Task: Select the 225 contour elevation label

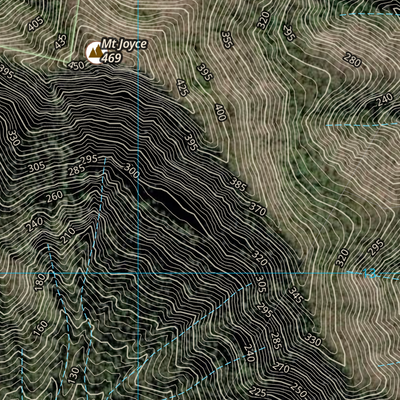Action: pos(258,392)
